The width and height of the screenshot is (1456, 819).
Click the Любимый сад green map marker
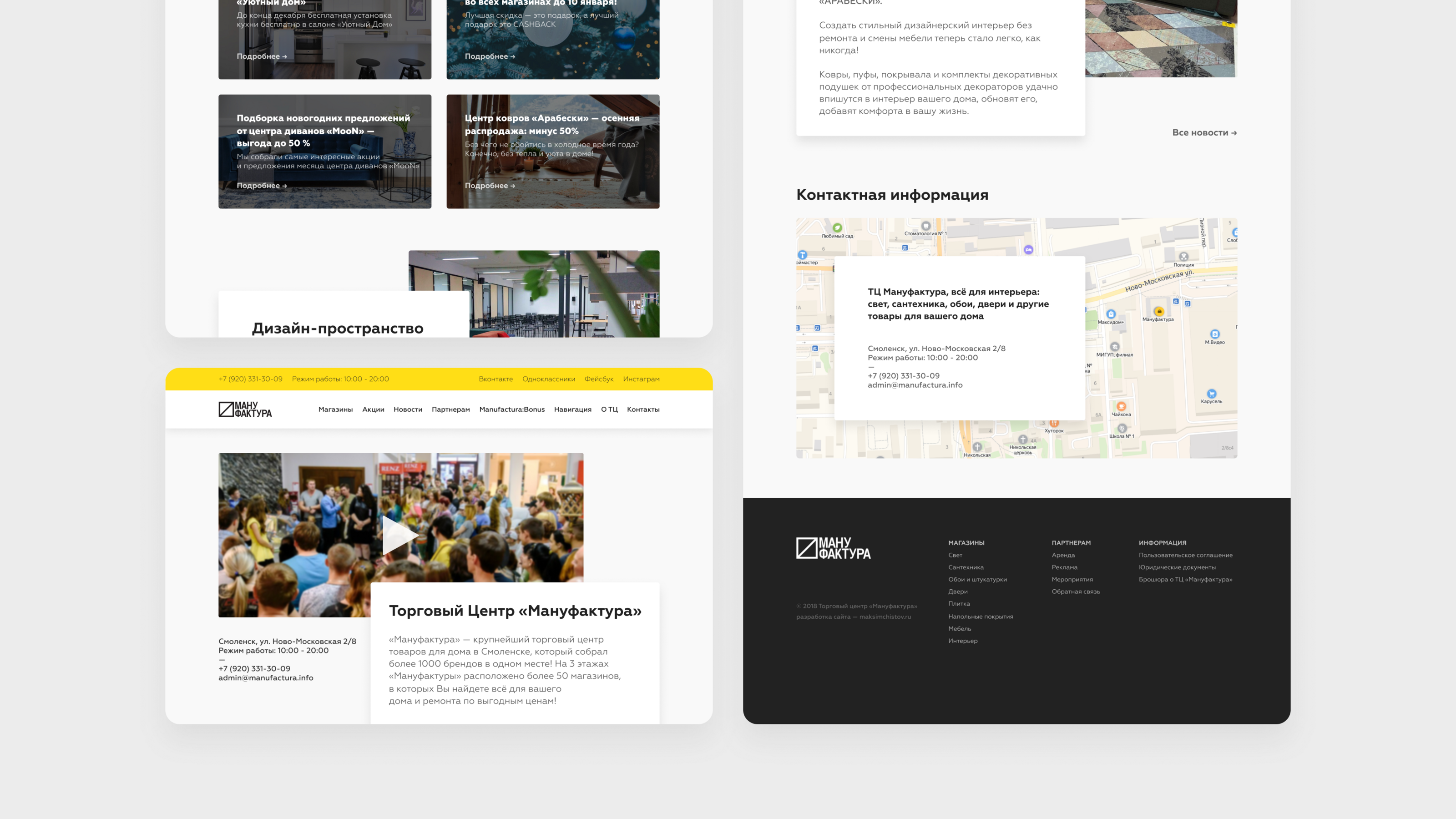coord(837,228)
